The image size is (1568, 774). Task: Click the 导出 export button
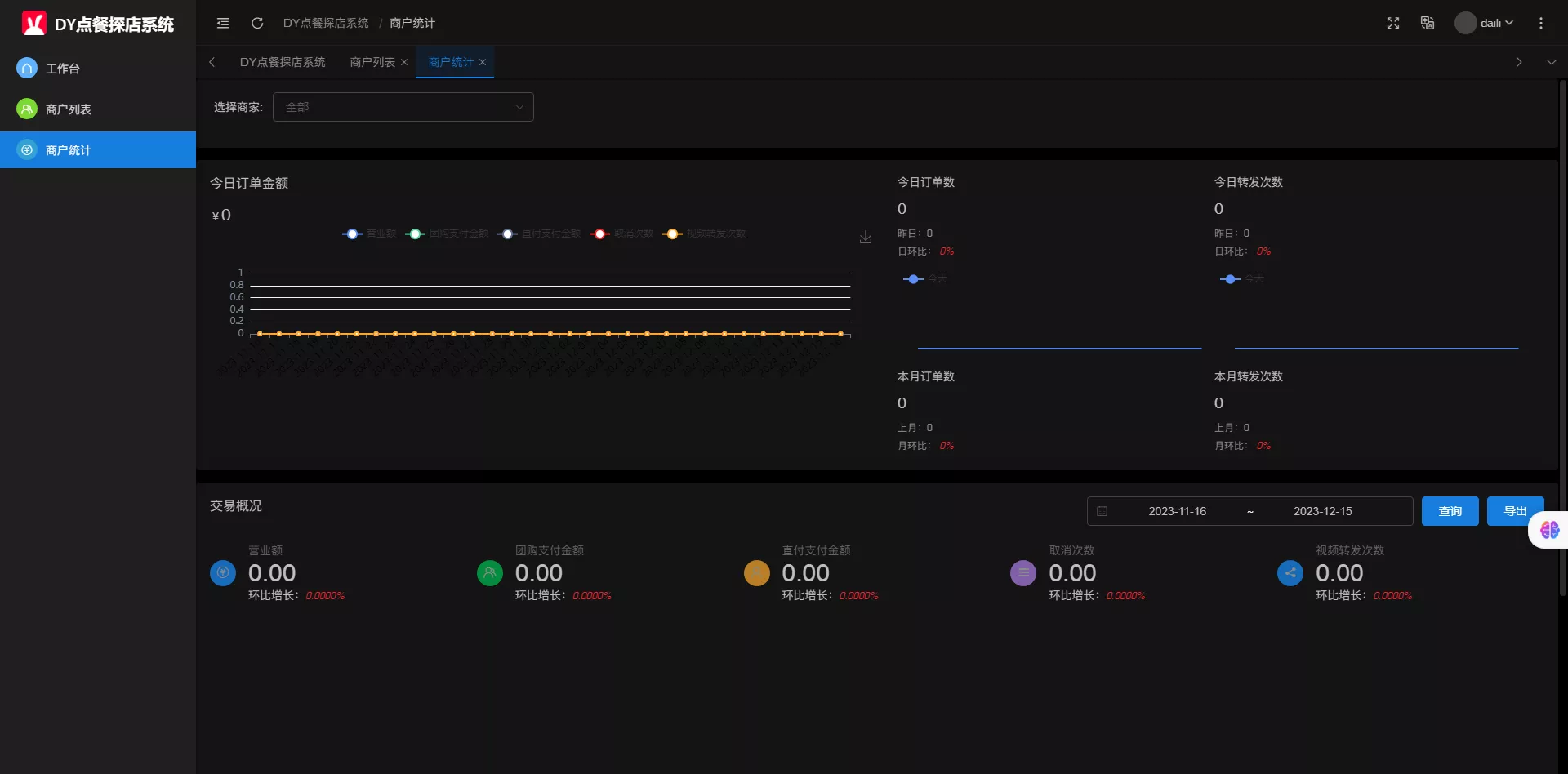[x=1515, y=511]
